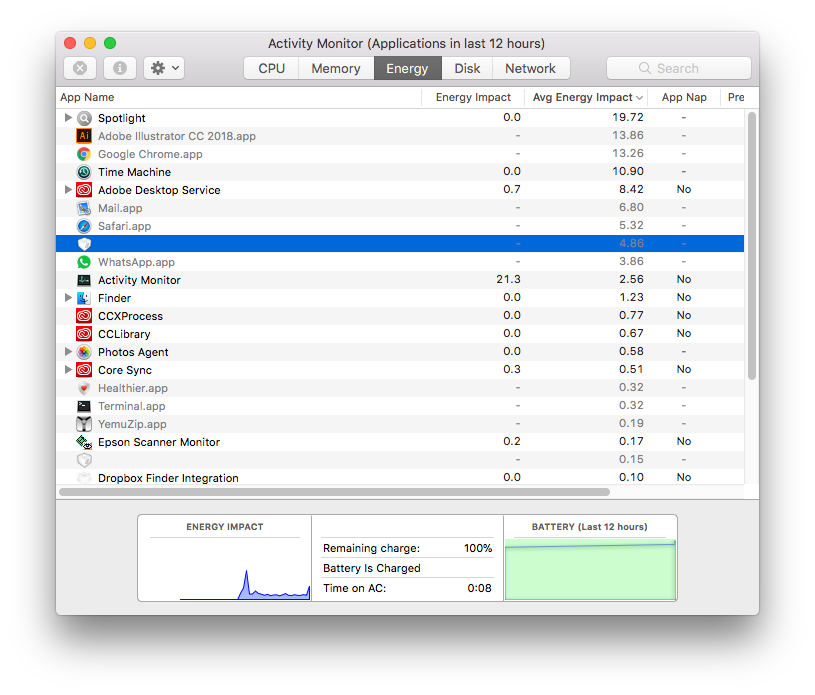Open the Network tab
This screenshot has width=815, height=695.
531,69
